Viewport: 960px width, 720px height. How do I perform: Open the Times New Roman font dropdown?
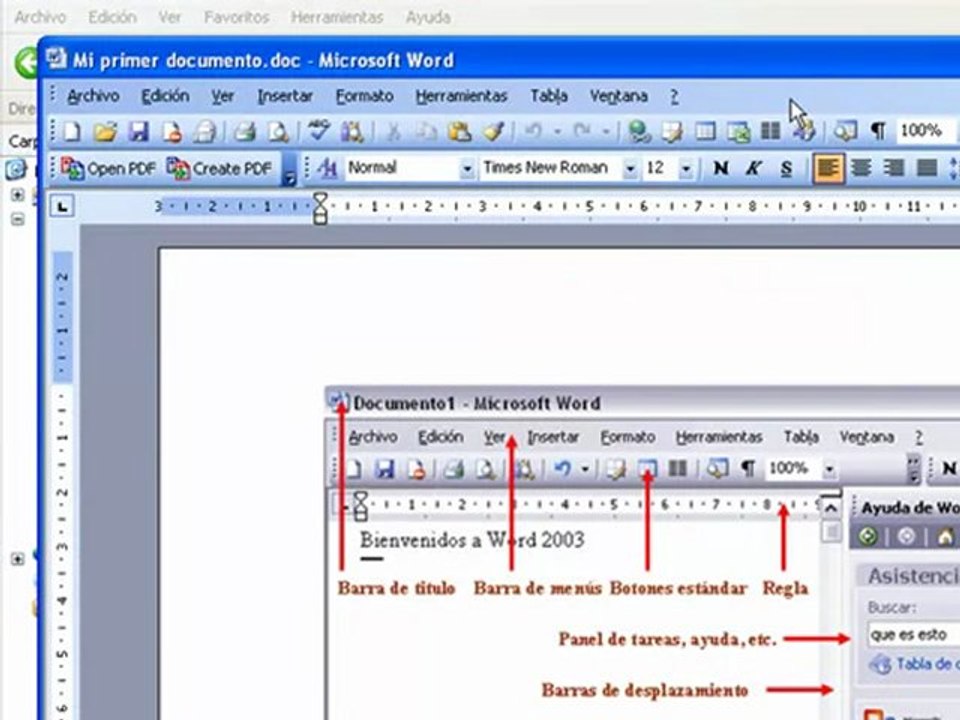click(629, 168)
